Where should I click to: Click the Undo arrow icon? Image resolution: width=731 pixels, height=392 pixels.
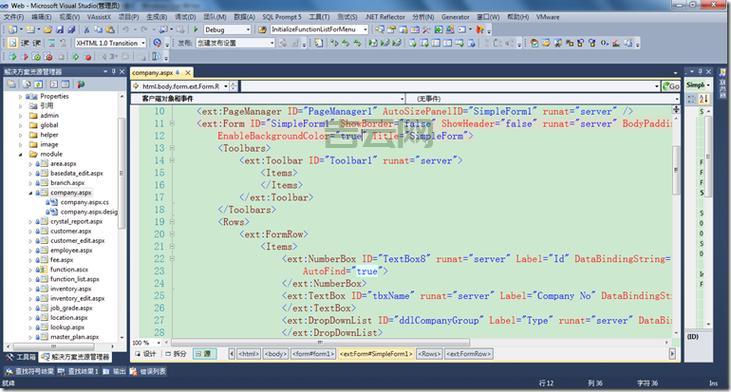point(126,29)
